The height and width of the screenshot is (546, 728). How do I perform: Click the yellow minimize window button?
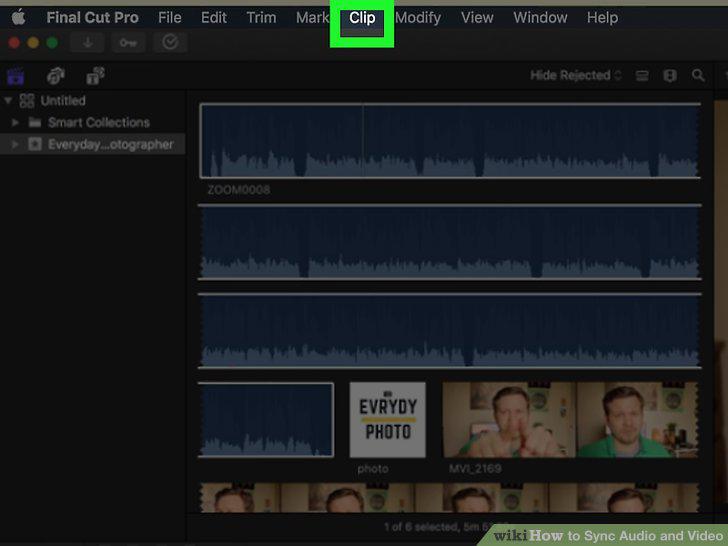[x=33, y=43]
